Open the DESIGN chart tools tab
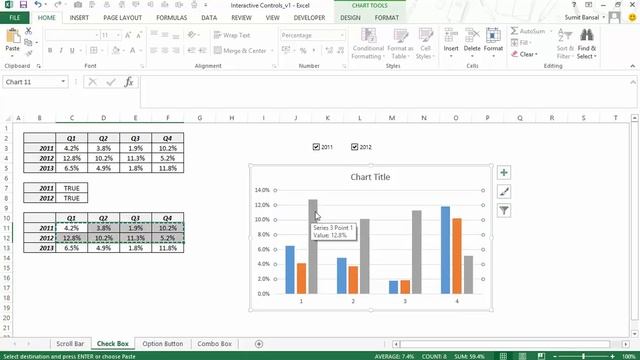 click(350, 18)
